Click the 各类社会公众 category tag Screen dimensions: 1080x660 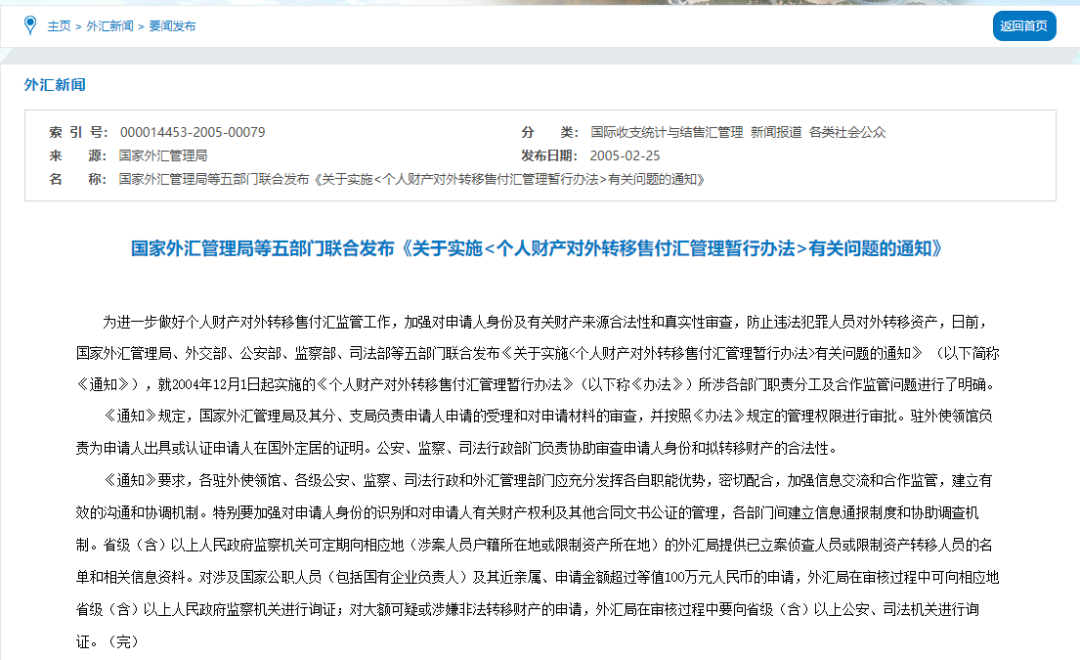pyautogui.click(x=847, y=132)
